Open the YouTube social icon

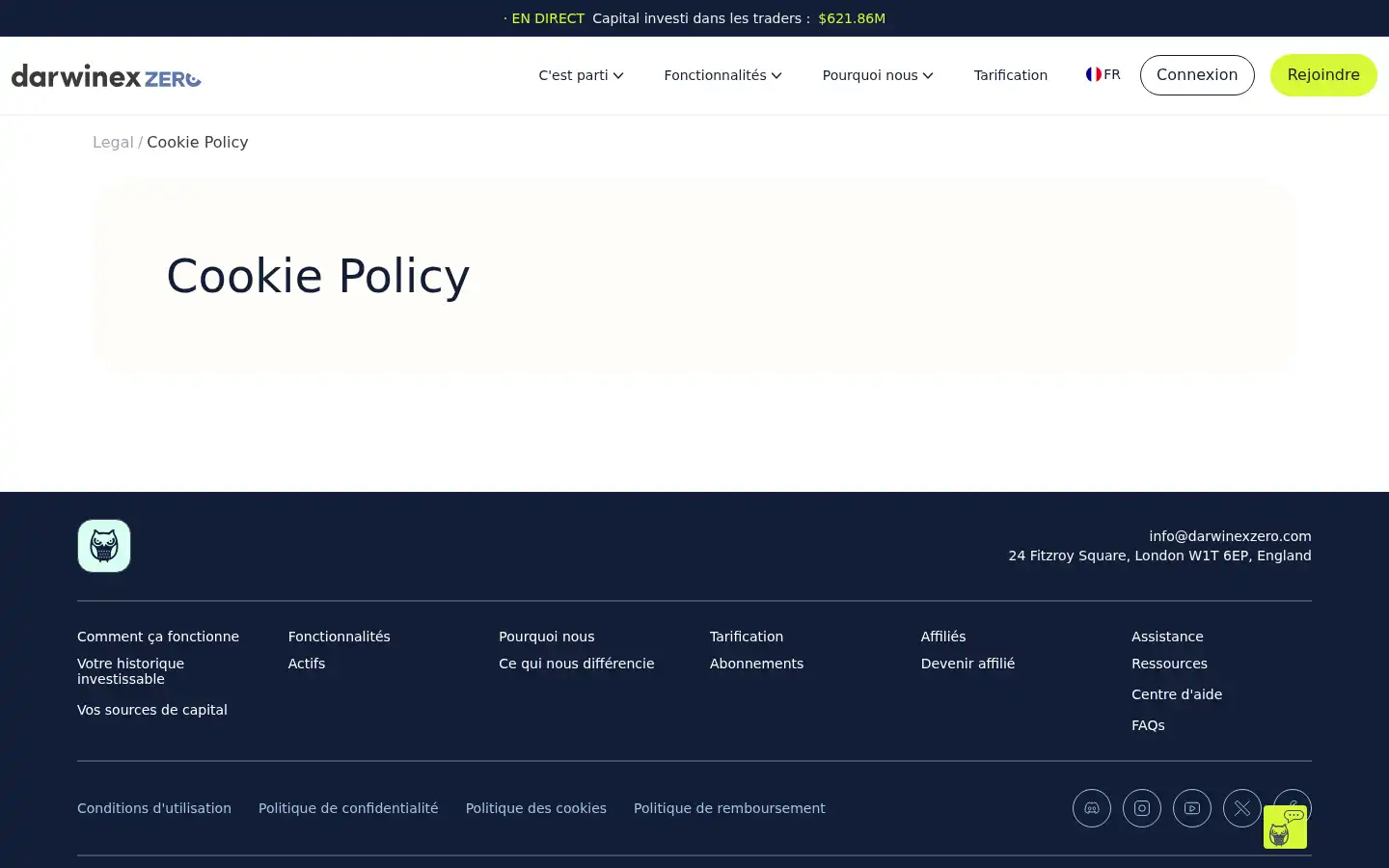click(x=1192, y=808)
